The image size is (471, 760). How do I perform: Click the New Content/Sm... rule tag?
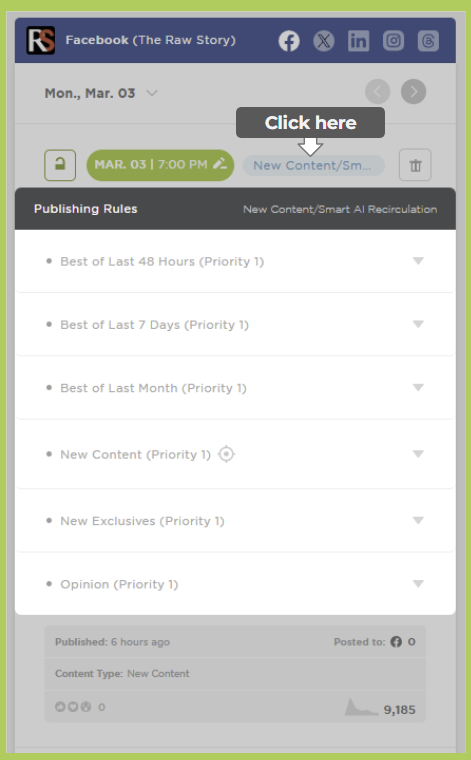[314, 165]
